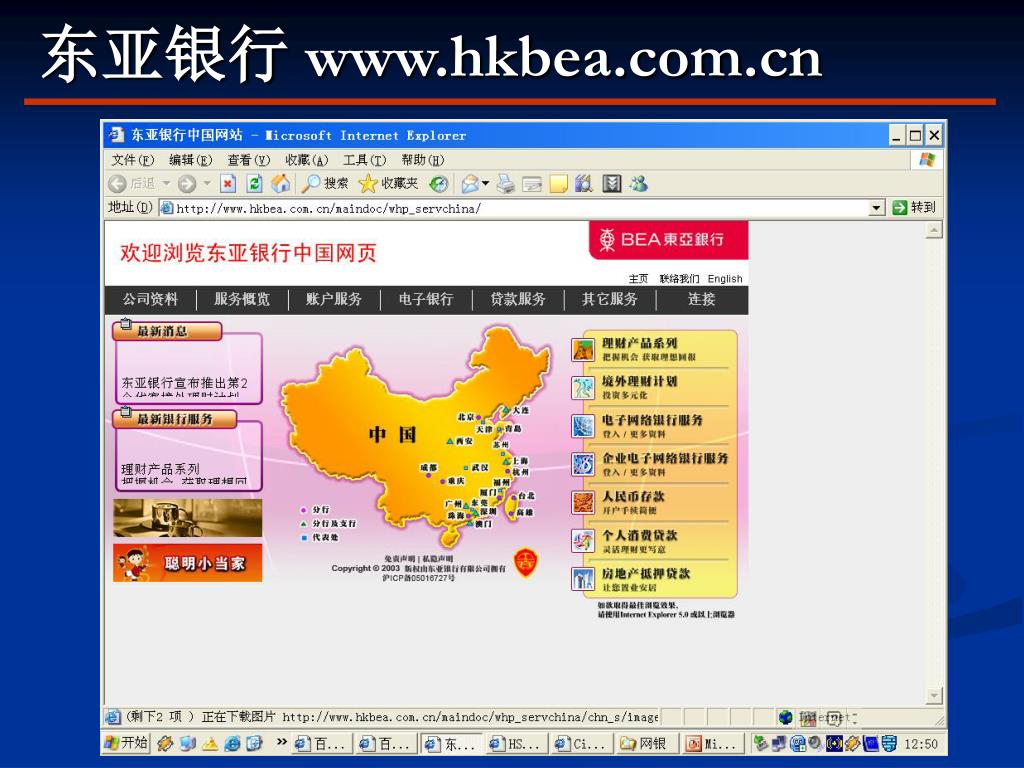This screenshot has height=768, width=1024.
Task: Open the forward button history dropdown arrow
Action: [x=207, y=184]
